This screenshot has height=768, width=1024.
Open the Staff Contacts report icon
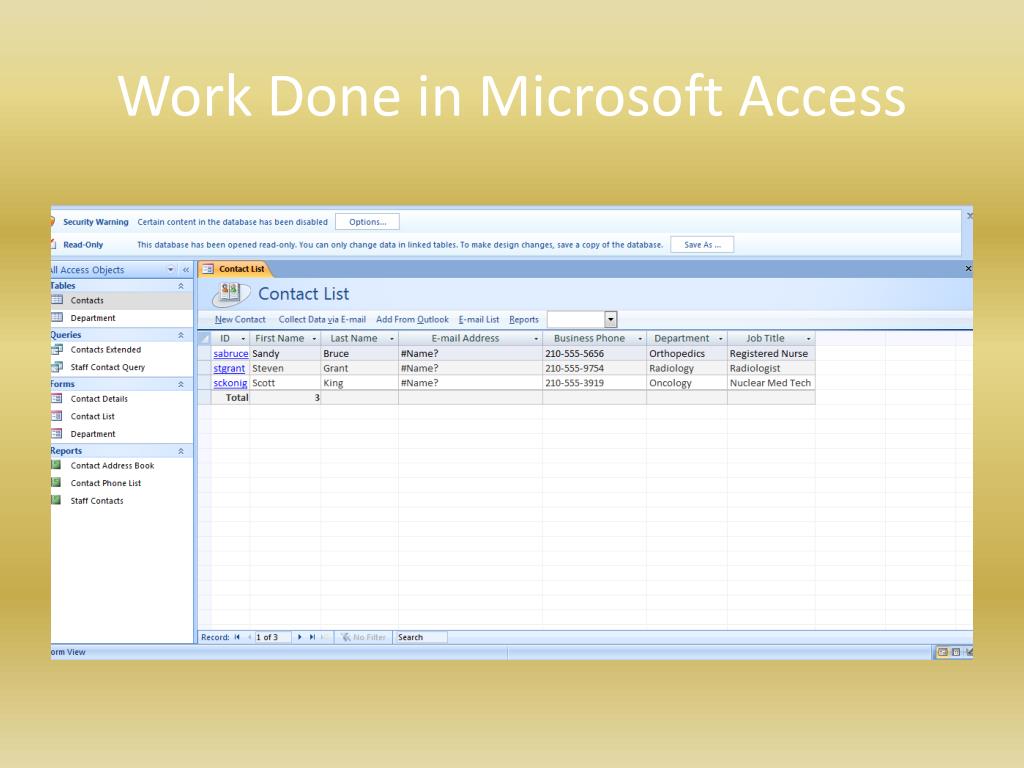pos(57,500)
